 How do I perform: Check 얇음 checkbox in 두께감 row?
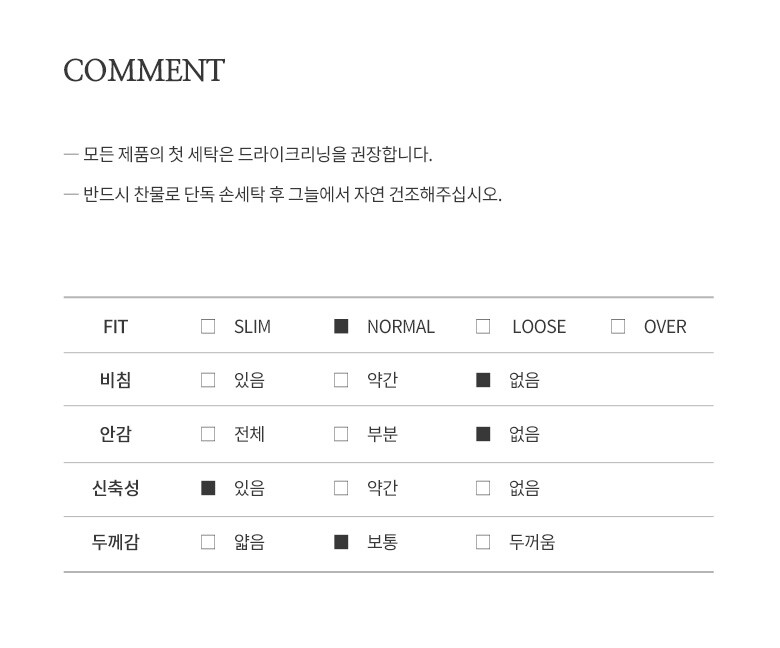point(208,542)
